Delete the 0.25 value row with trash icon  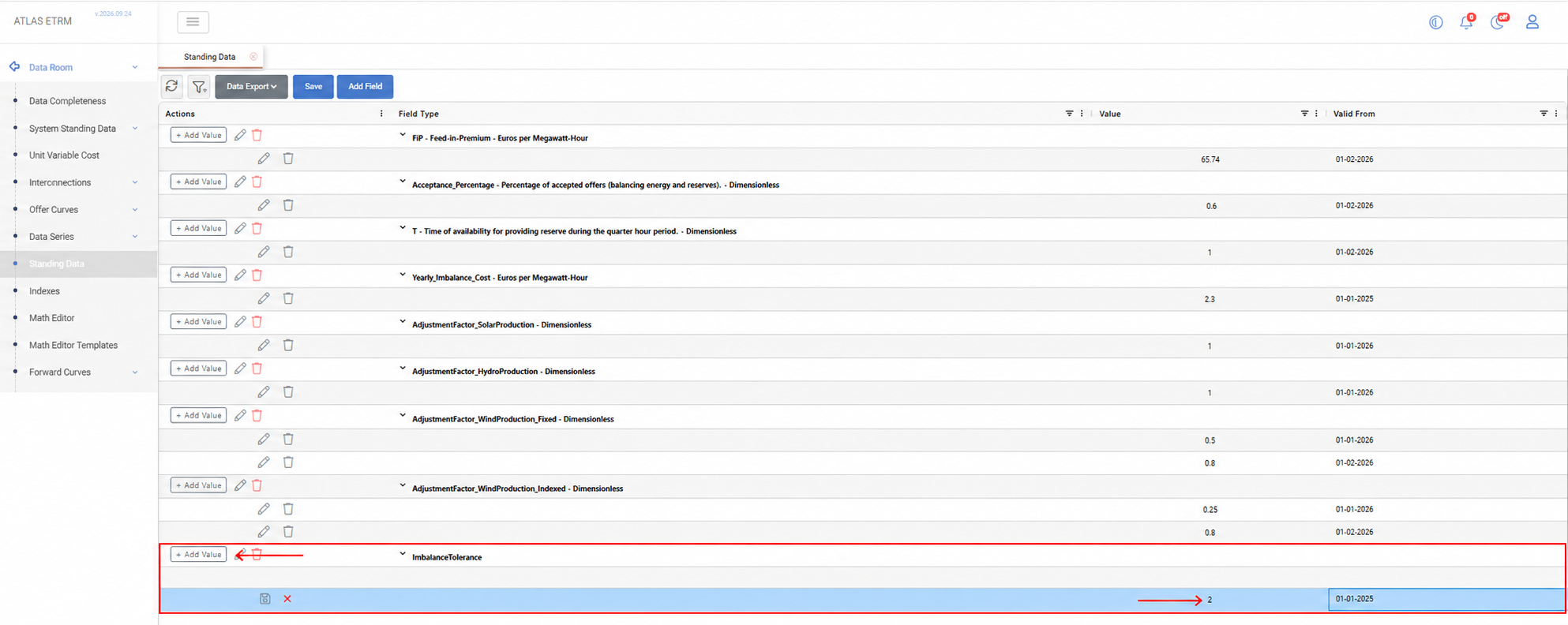[x=288, y=509]
